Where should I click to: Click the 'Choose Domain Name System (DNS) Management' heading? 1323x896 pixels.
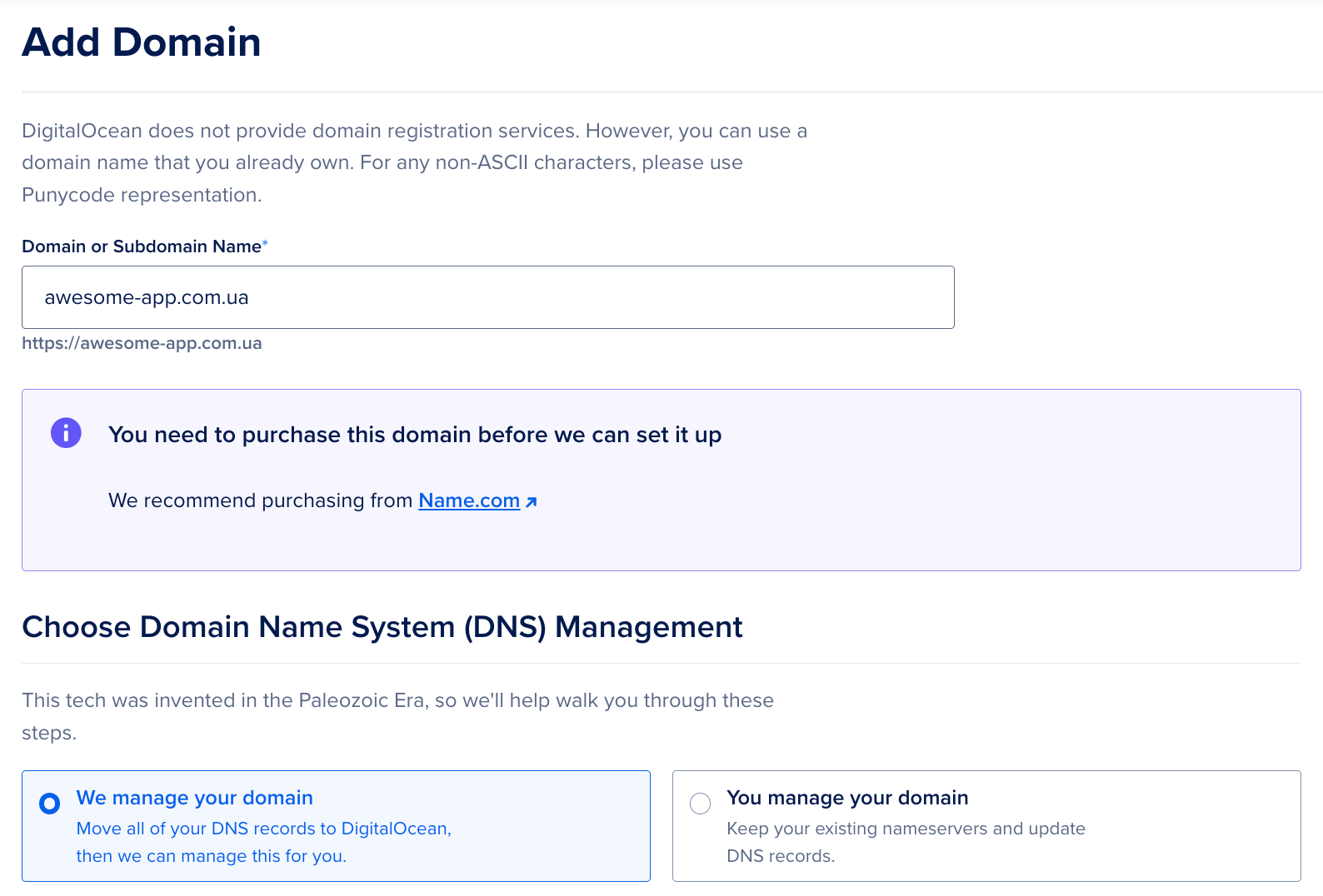point(382,627)
